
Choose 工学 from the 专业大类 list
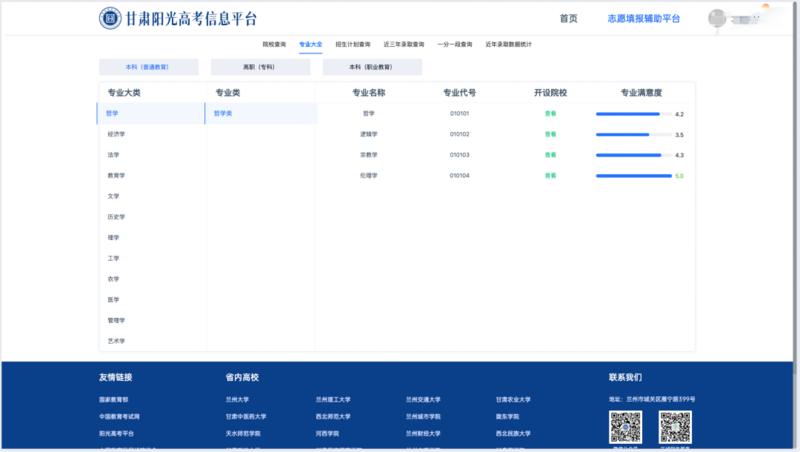[114, 258]
